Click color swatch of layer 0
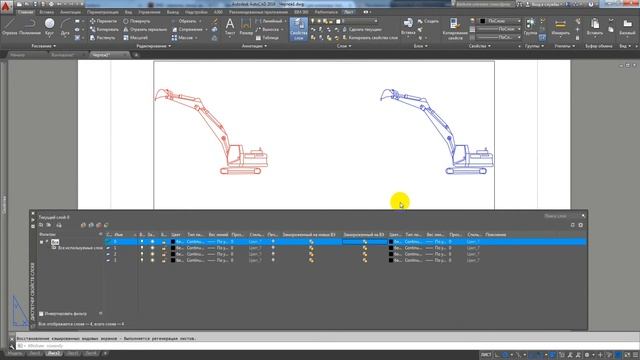 pyautogui.click(x=173, y=242)
